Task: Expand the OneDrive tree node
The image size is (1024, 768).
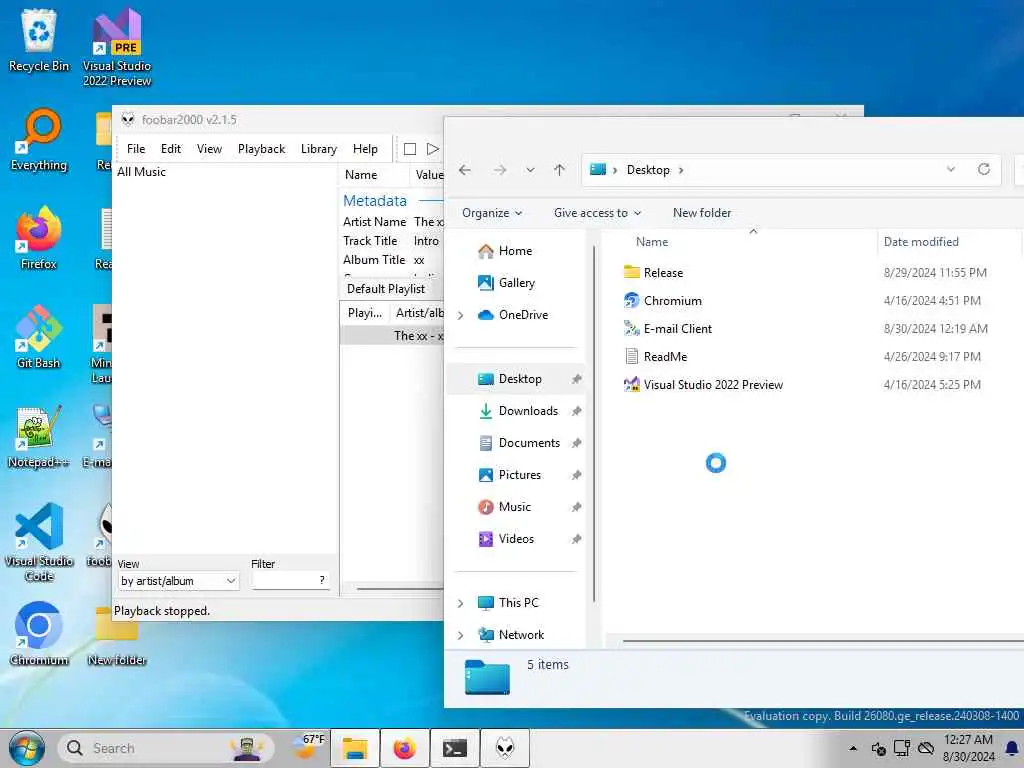Action: (460, 315)
